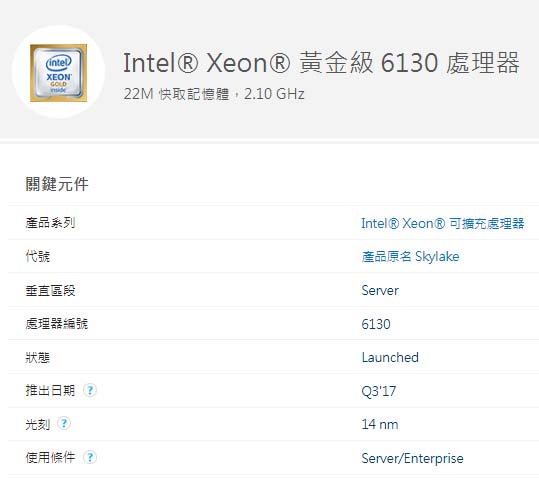Click the Server/Enterprise use condition value
This screenshot has height=483, width=539.
412,458
